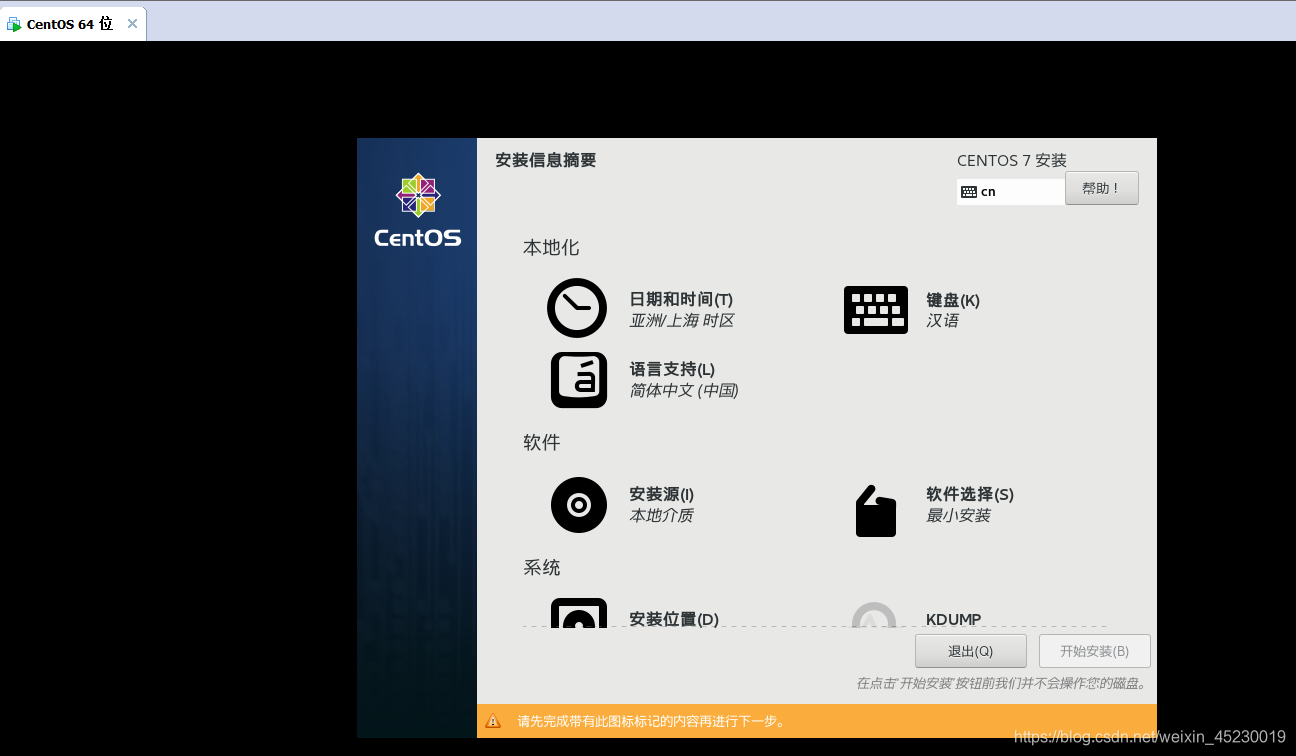Open Date & Time clock icon
Viewport: 1296px width, 756px height.
pyautogui.click(x=577, y=308)
